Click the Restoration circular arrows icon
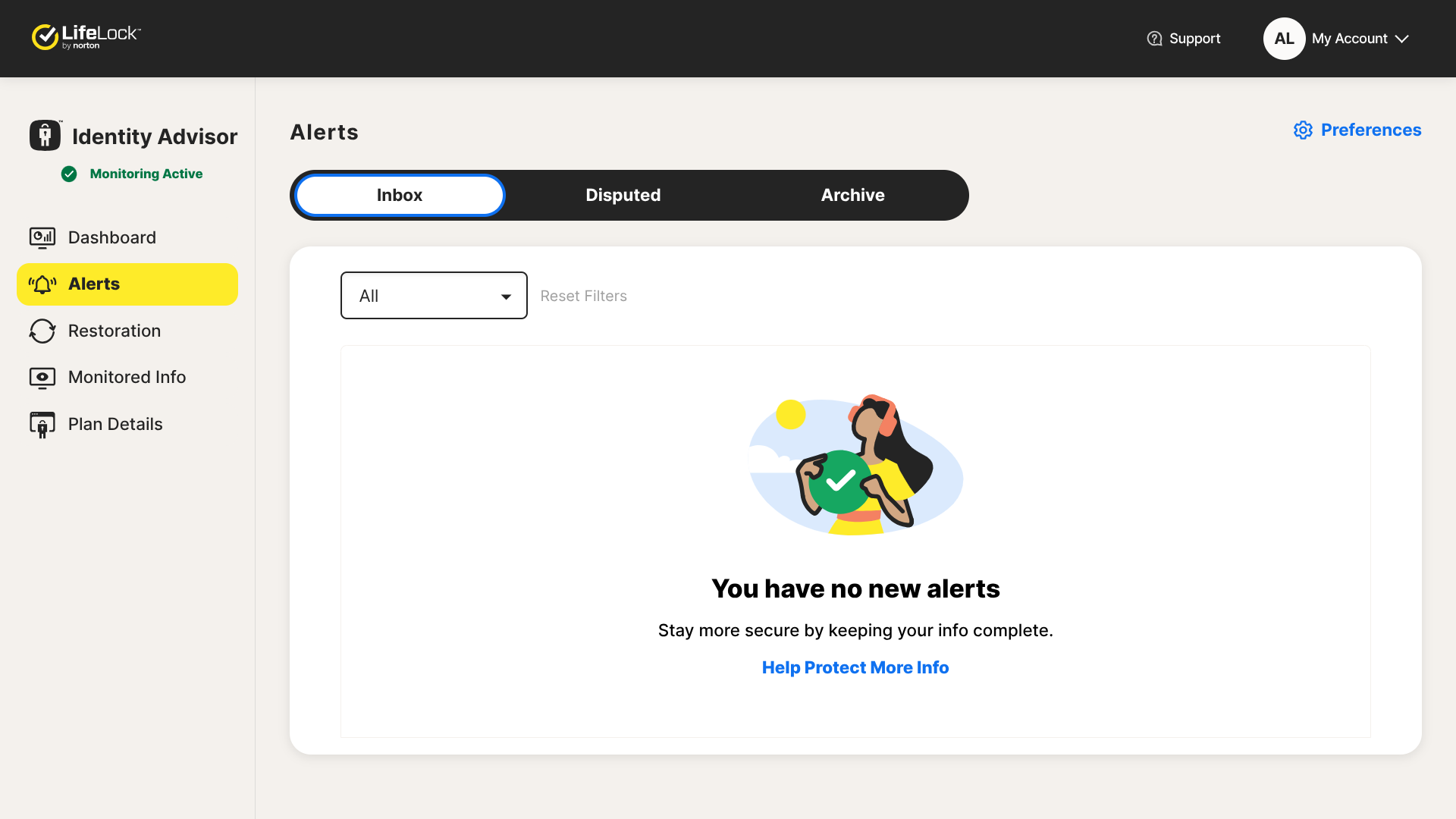The height and width of the screenshot is (819, 1456). (x=42, y=331)
